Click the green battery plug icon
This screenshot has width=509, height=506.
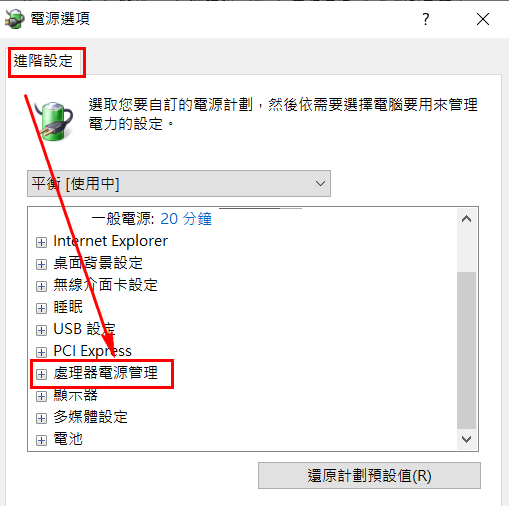55,121
